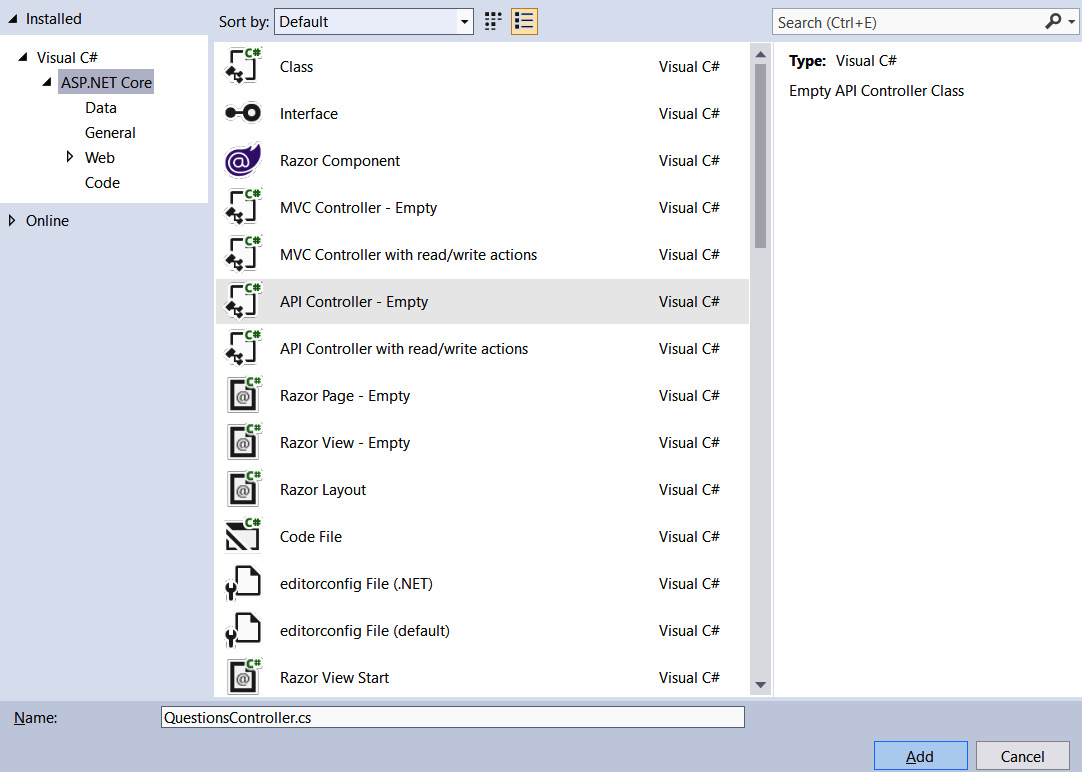Click the Cancel button
Viewport: 1082px width, 772px height.
coord(1022,755)
